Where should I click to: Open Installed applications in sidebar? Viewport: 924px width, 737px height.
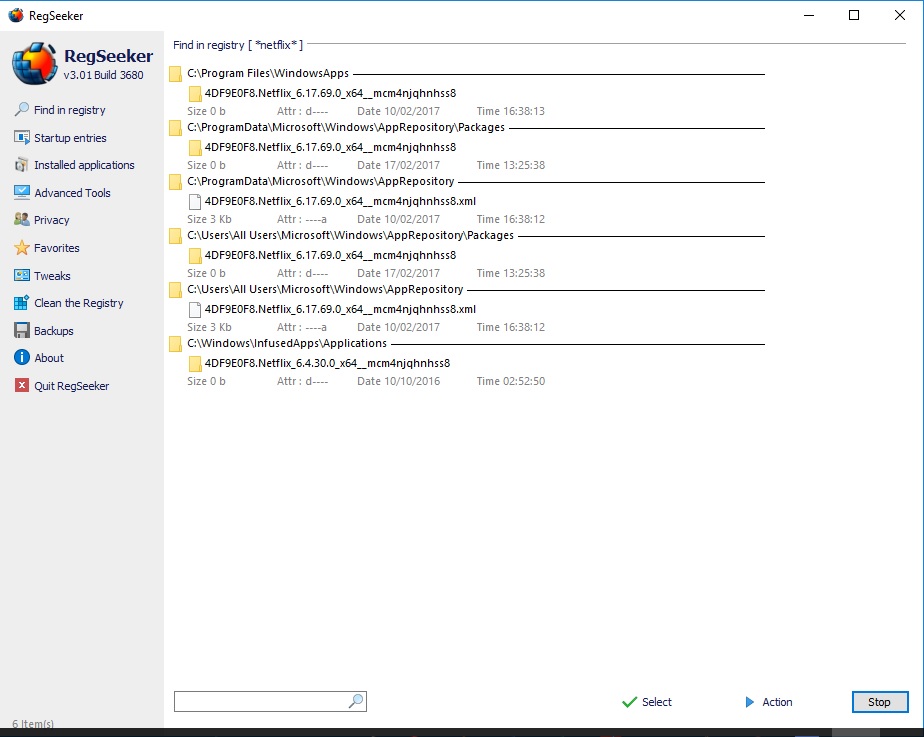tap(84, 165)
